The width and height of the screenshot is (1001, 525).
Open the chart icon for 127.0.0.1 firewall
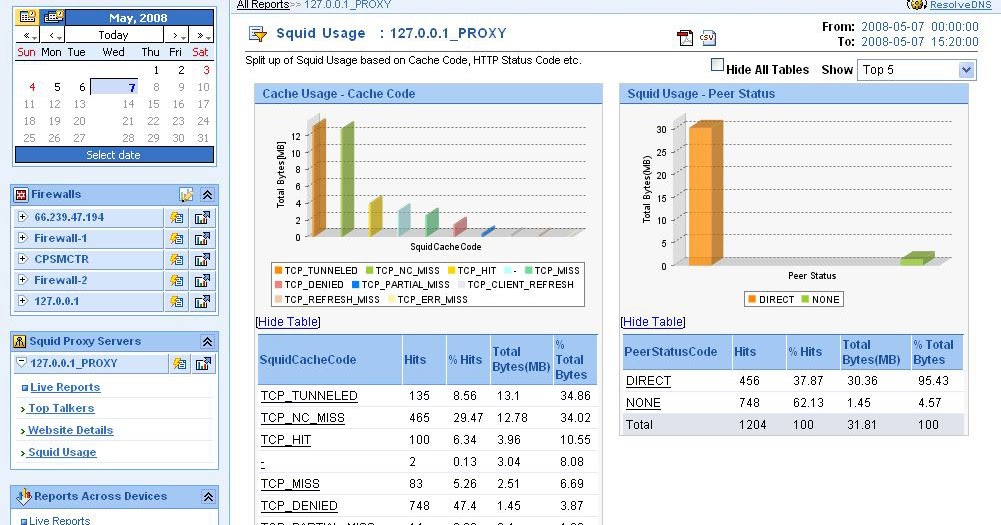point(202,302)
